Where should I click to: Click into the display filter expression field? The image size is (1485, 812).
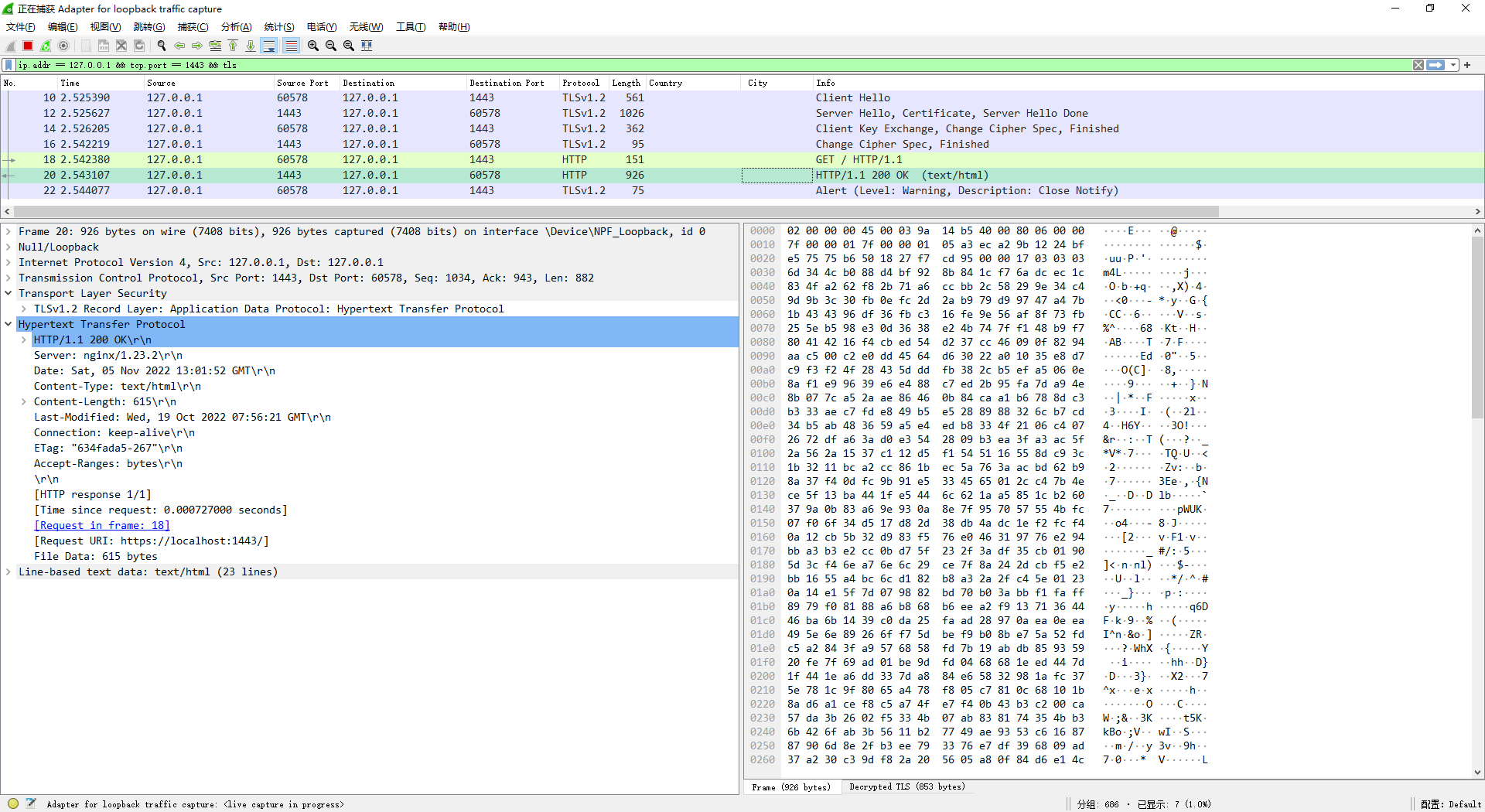(712, 65)
